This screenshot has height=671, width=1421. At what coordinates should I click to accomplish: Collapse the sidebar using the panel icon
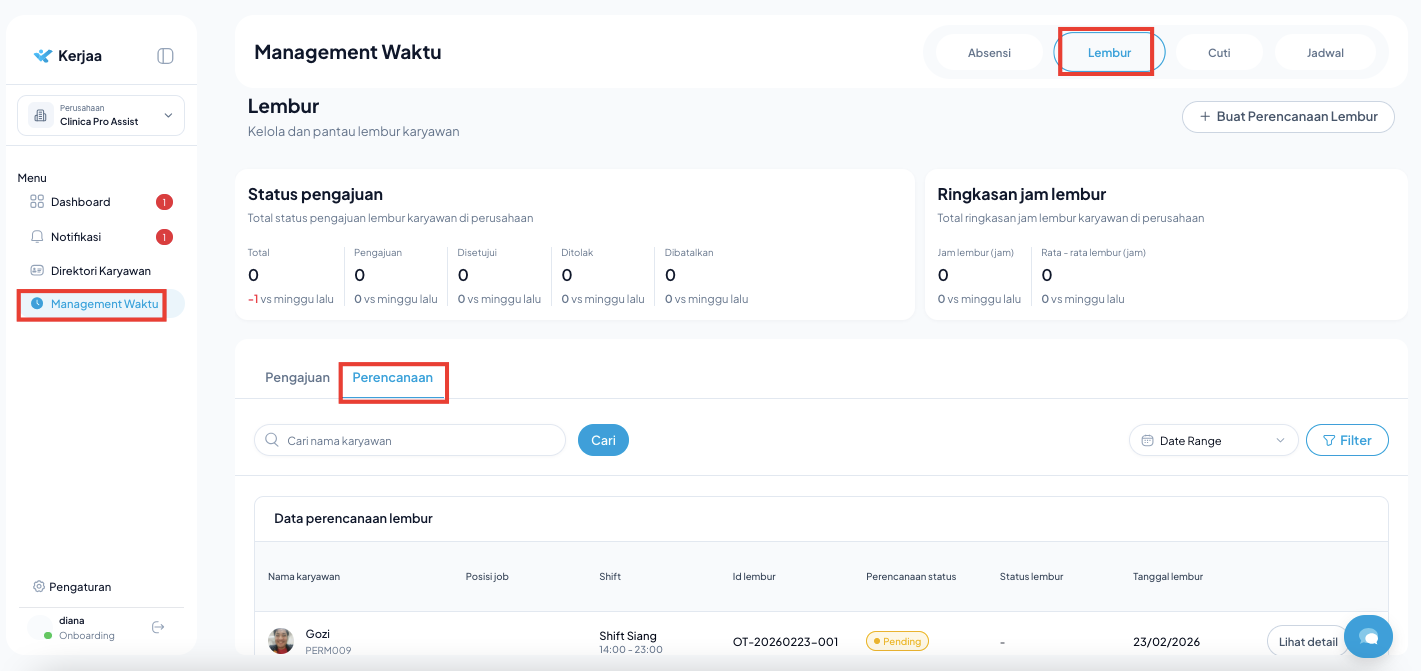pyautogui.click(x=166, y=56)
